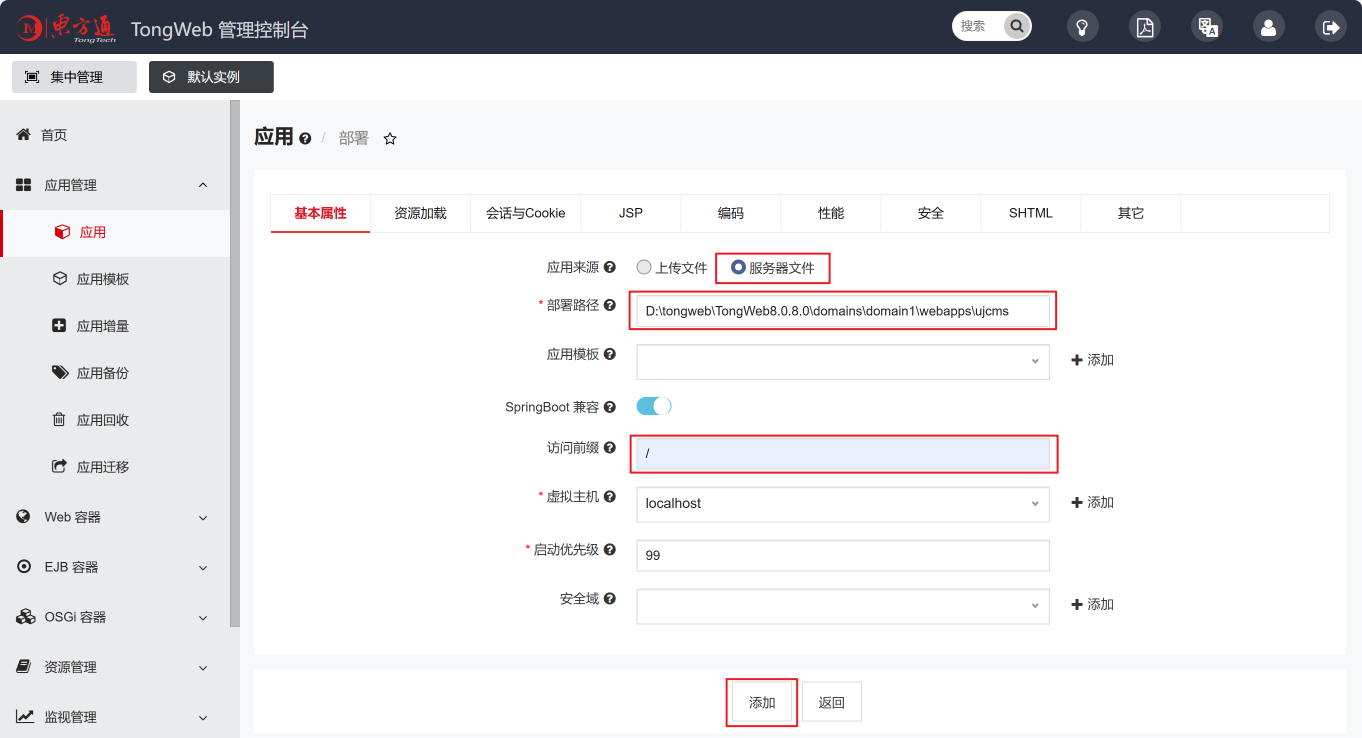Click the 集中管理 button
The height and width of the screenshot is (738, 1362).
(x=74, y=77)
